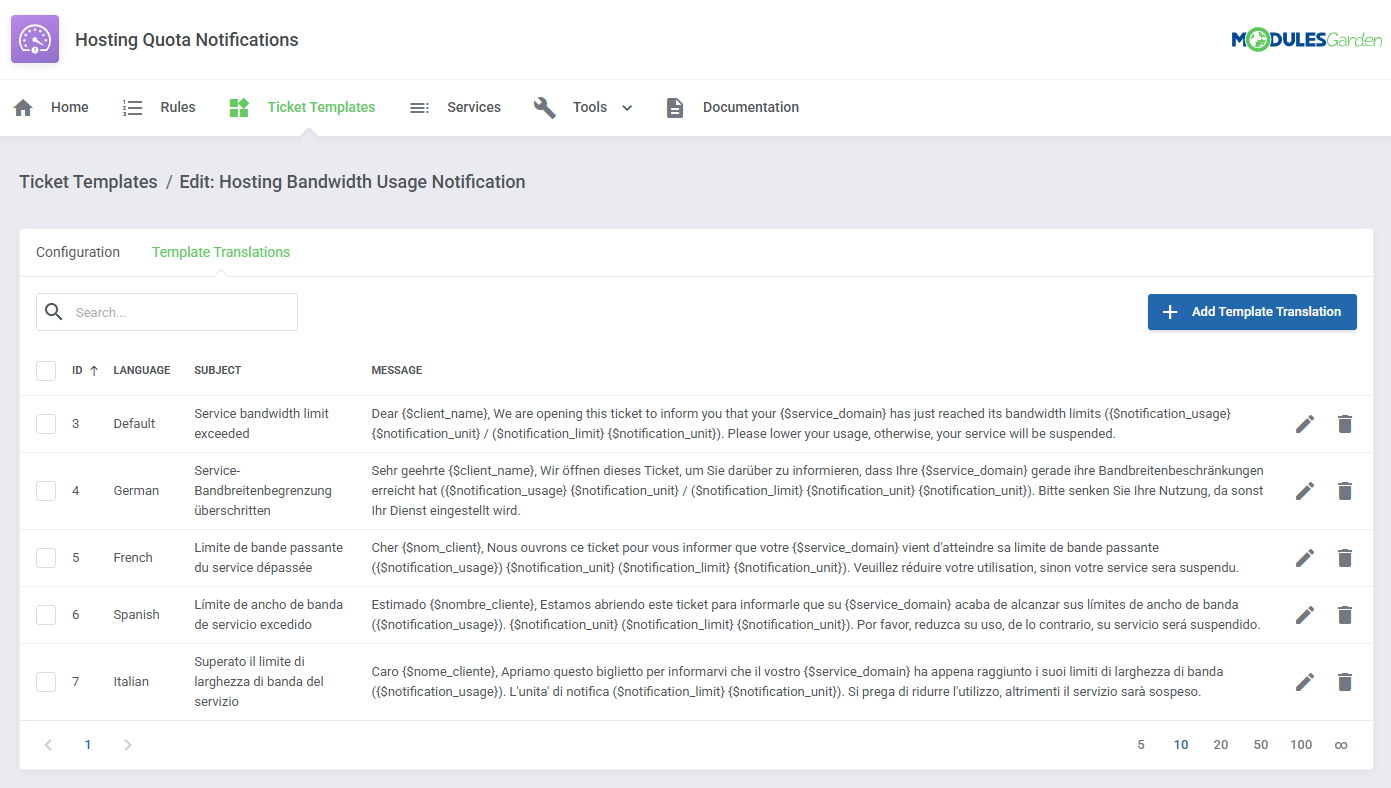
Task: Click the Add Template Translation button
Action: pyautogui.click(x=1252, y=311)
